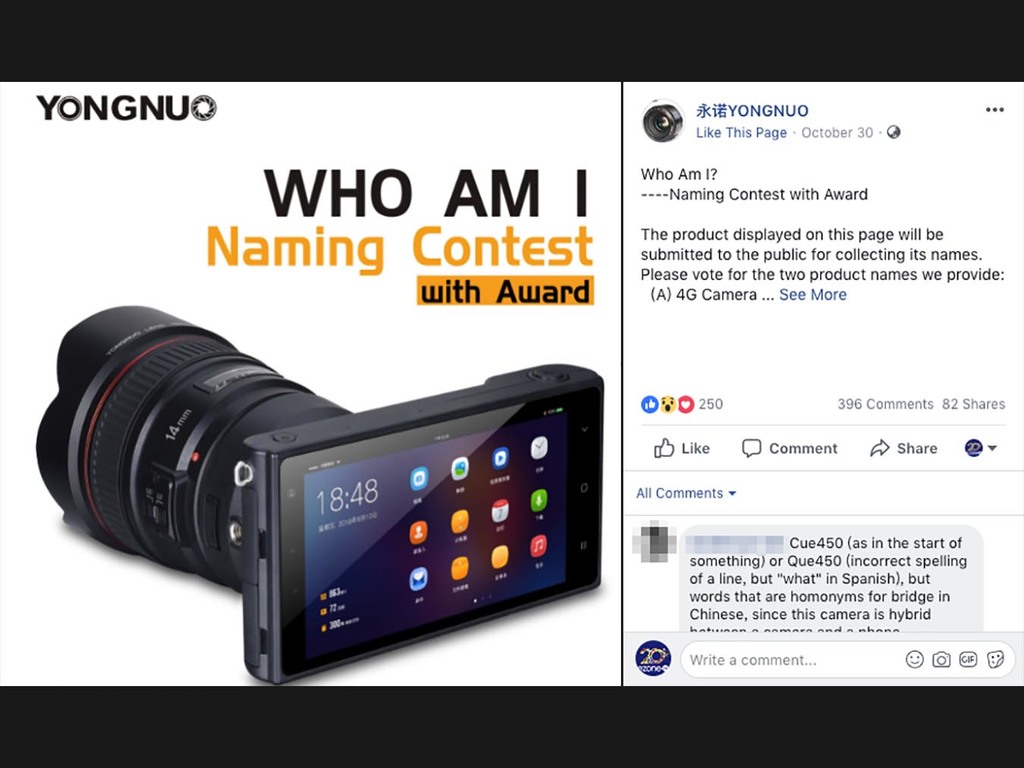
Task: Open the October 30 post timestamp
Action: (x=837, y=133)
